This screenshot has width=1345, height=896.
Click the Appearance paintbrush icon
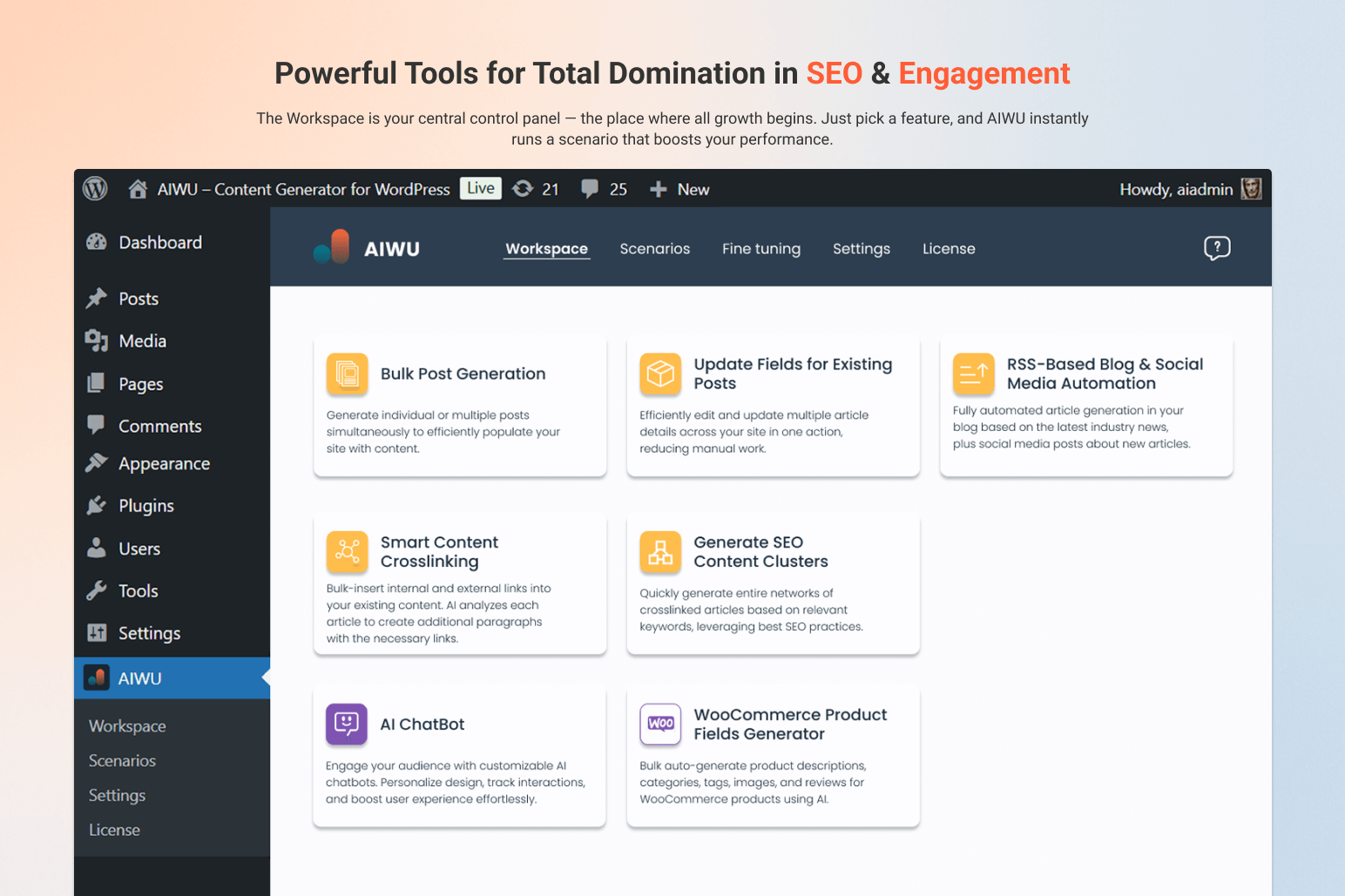click(x=97, y=463)
